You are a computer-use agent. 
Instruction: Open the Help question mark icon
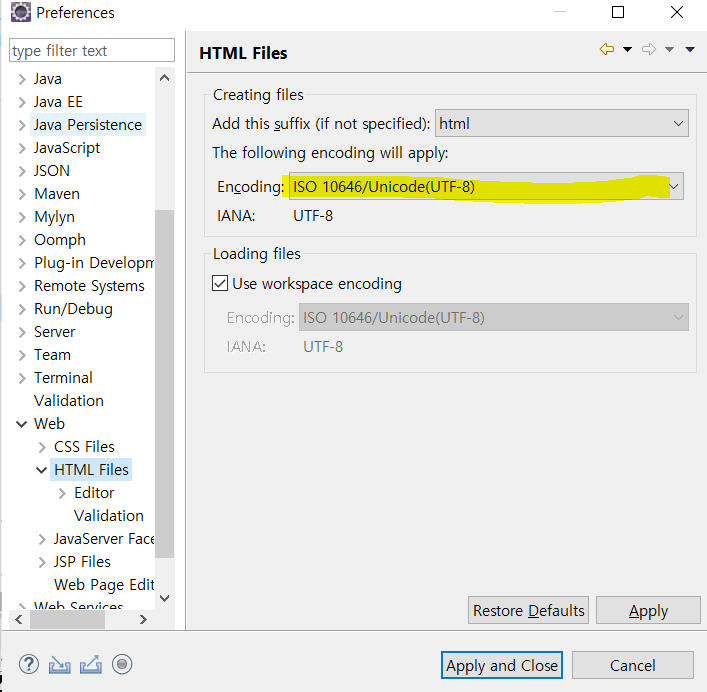click(28, 664)
